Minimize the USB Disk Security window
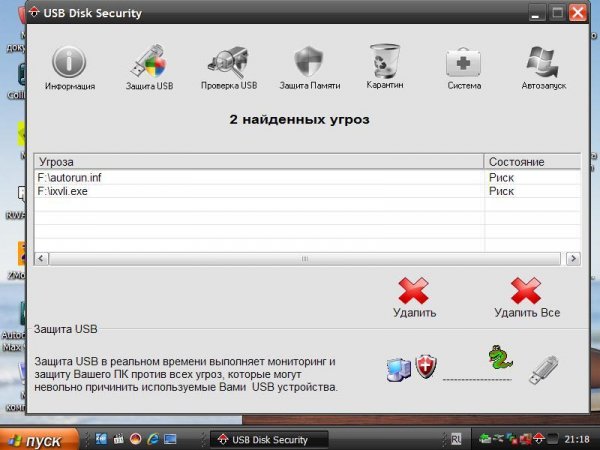This screenshot has width=600, height=450. click(x=536, y=13)
